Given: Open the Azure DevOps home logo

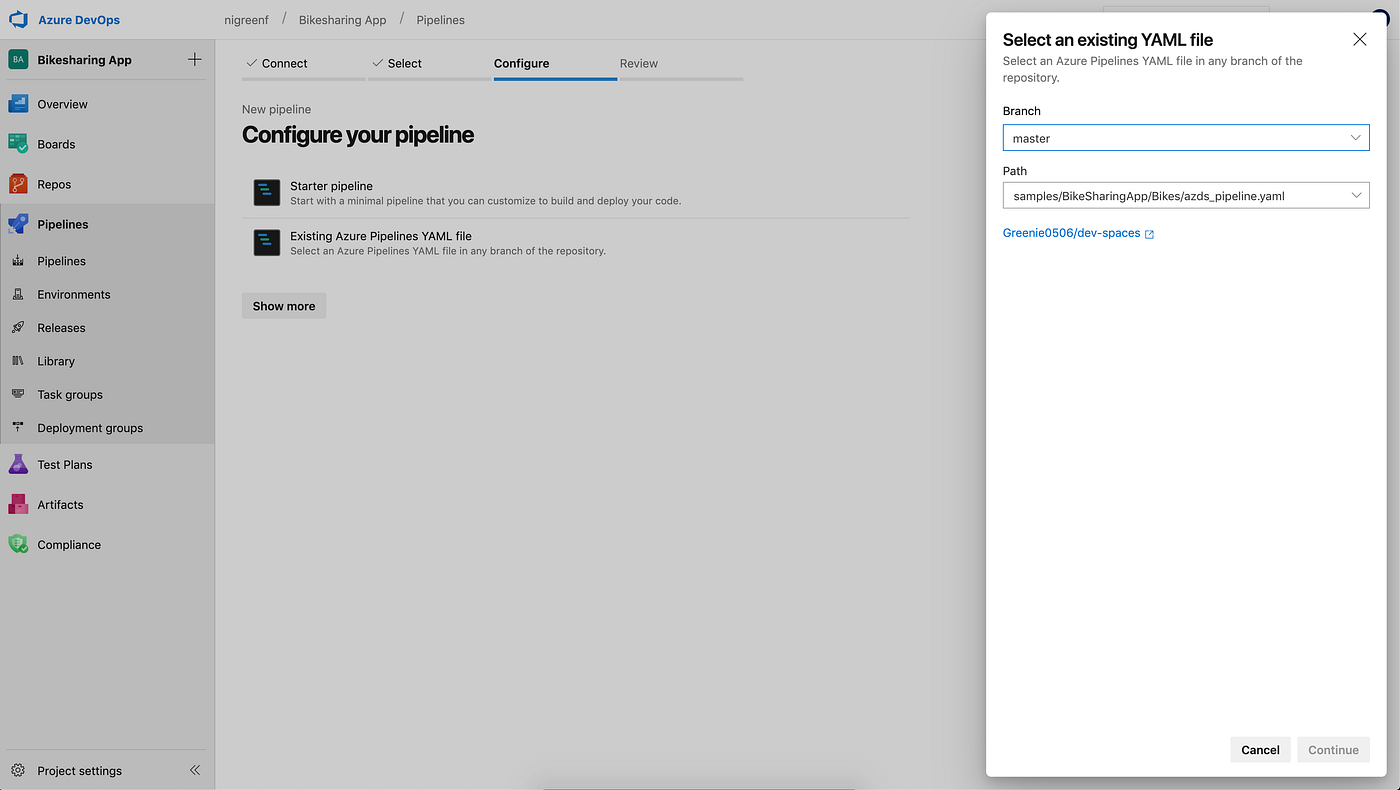Looking at the screenshot, I should pos(17,19).
